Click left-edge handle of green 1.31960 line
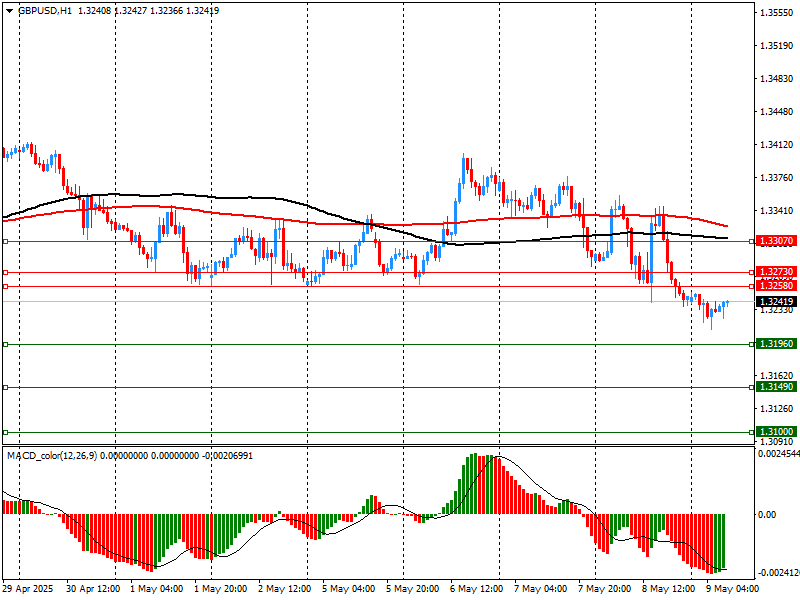Viewport: 800px width, 600px height. (x=6, y=345)
